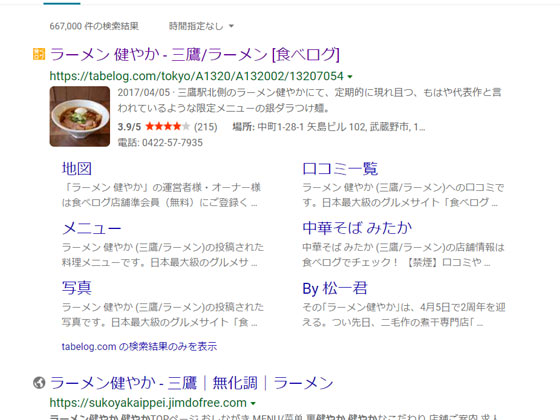Viewport: 560px width, 420px height.
Task: Open the ラーメン健やか 三鷹 無化調 result title
Action: click(192, 383)
